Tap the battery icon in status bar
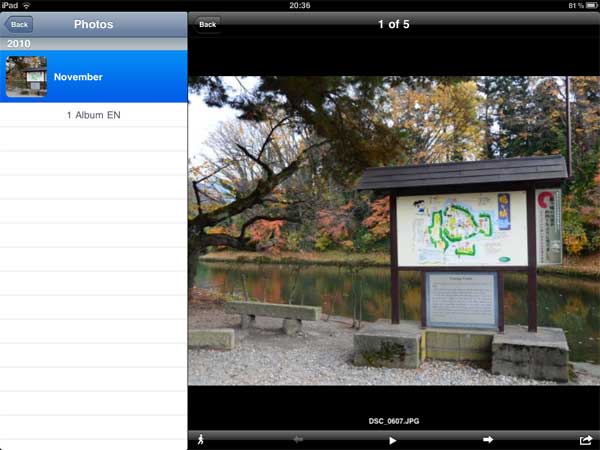Image resolution: width=600 pixels, height=450 pixels. 590,5
